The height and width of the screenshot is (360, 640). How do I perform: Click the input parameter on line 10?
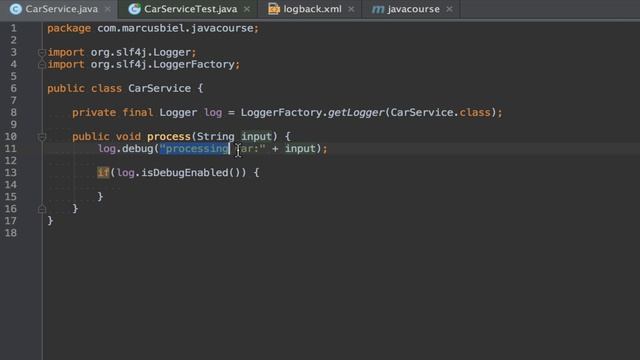click(256, 137)
